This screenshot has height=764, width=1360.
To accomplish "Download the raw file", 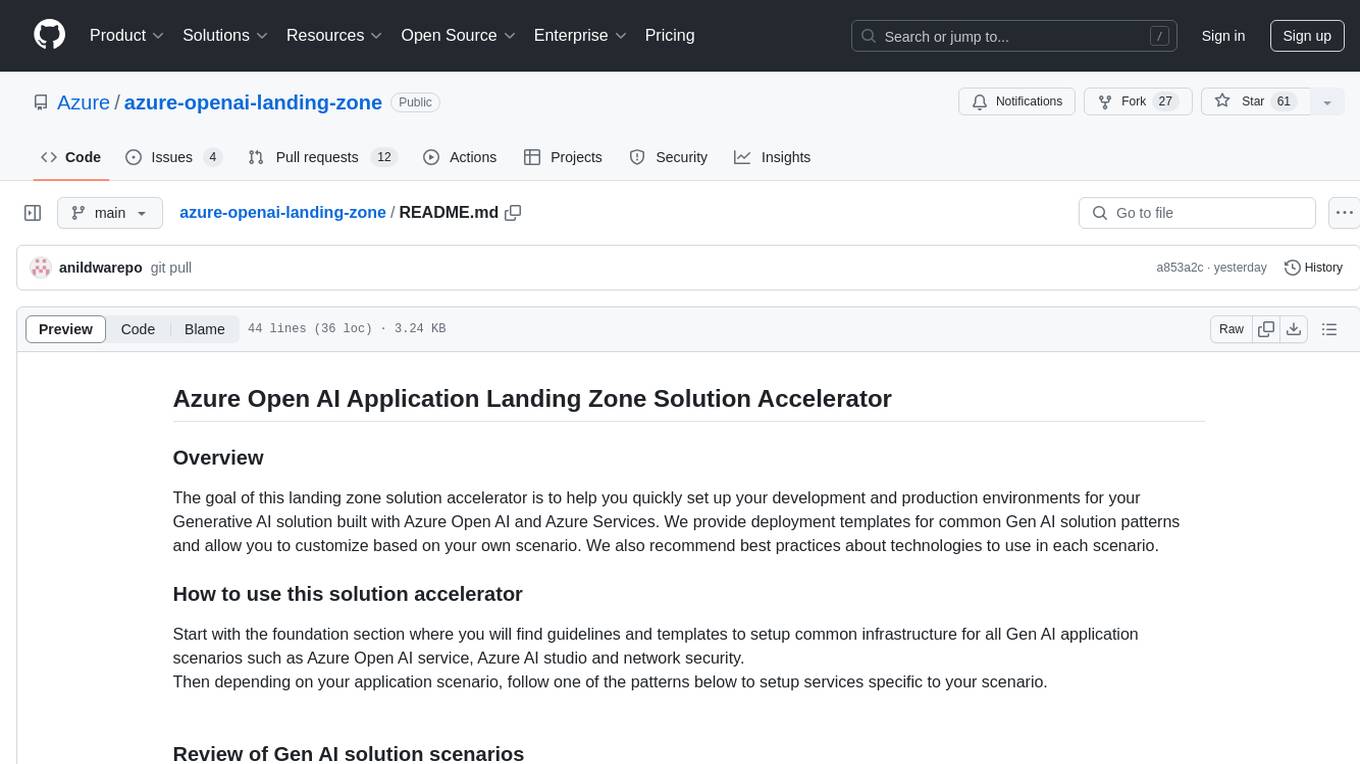I will tap(1294, 329).
